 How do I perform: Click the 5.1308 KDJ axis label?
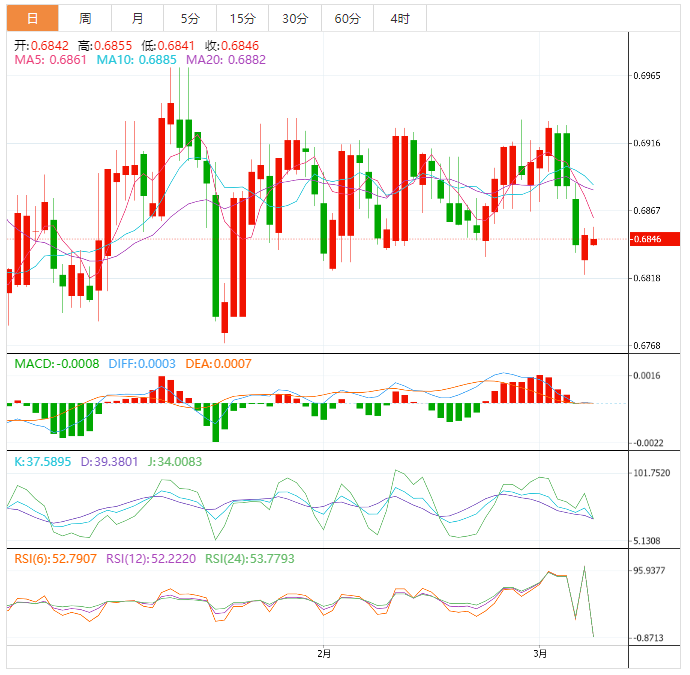(x=646, y=541)
